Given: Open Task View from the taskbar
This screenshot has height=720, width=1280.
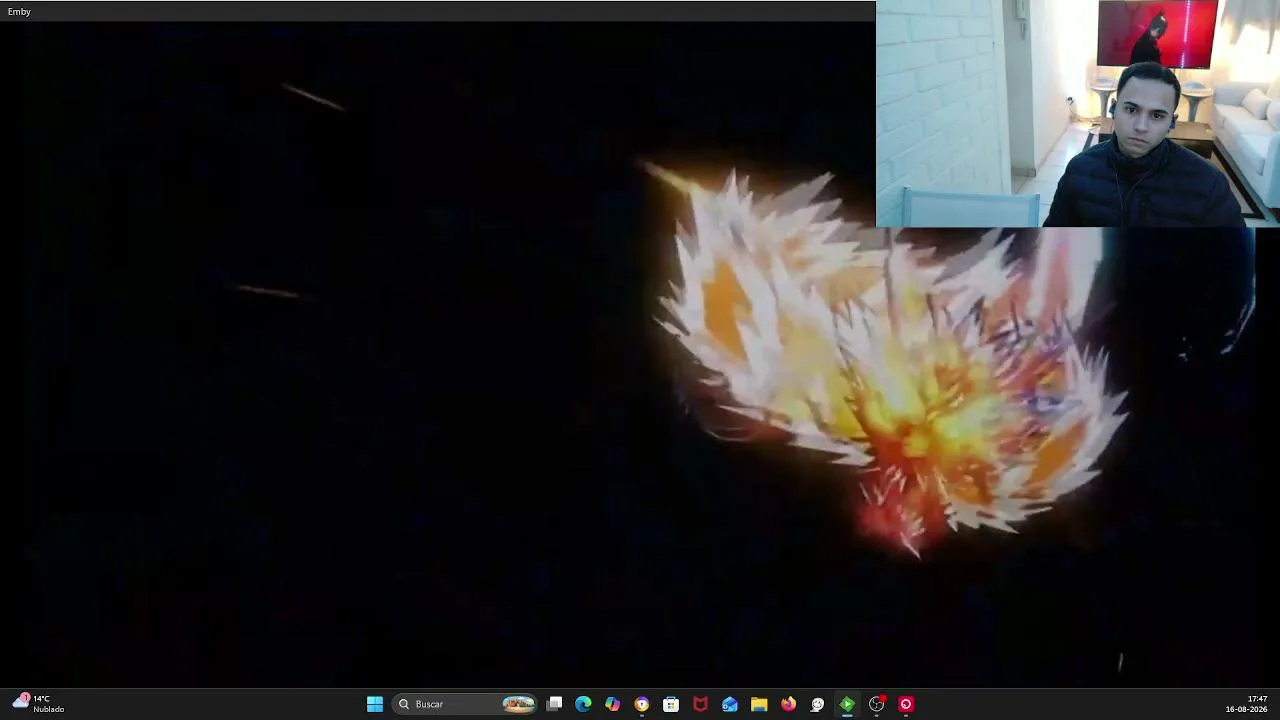Looking at the screenshot, I should [554, 704].
